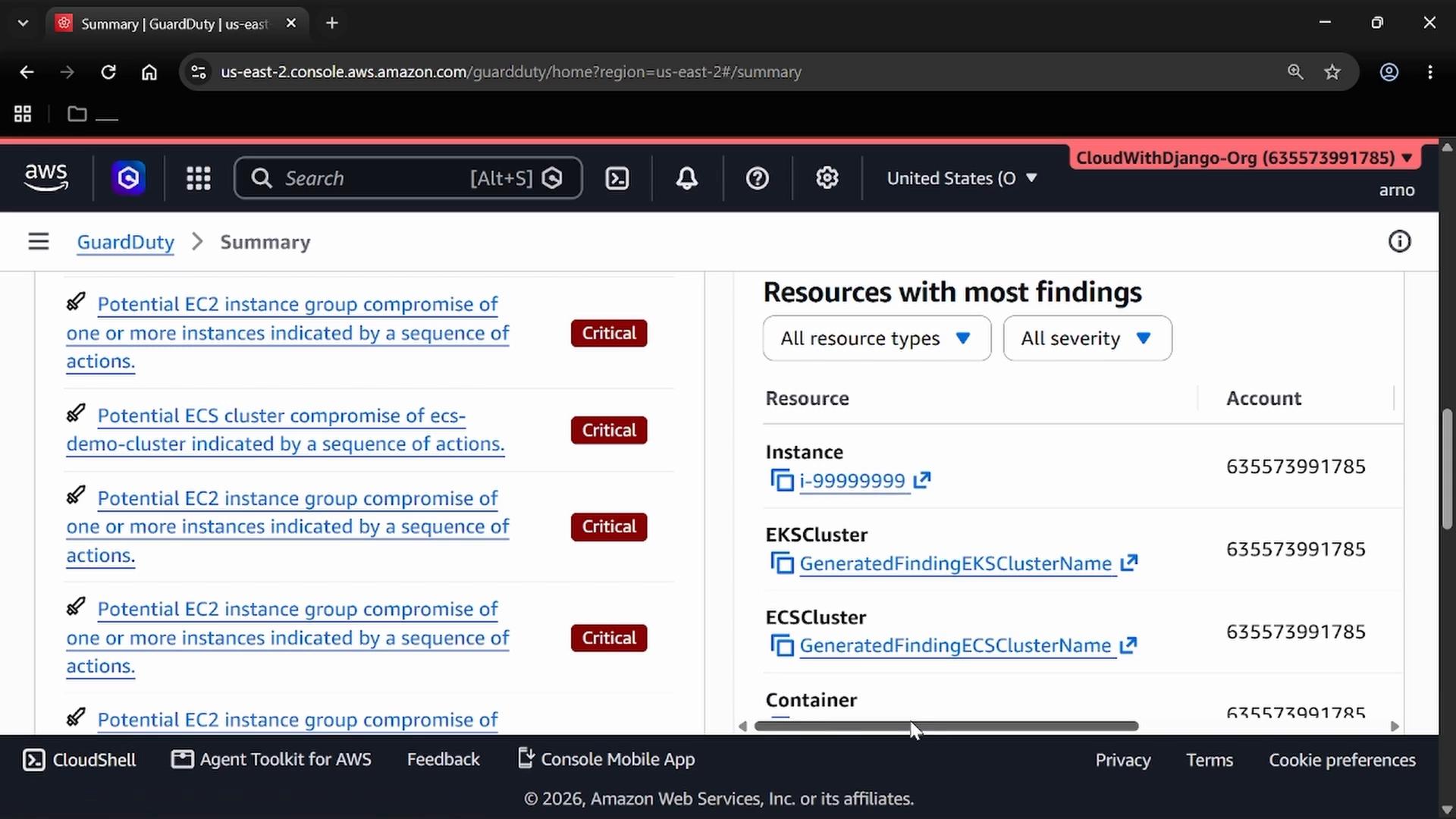Open external link icon beside i-99999999

click(922, 480)
